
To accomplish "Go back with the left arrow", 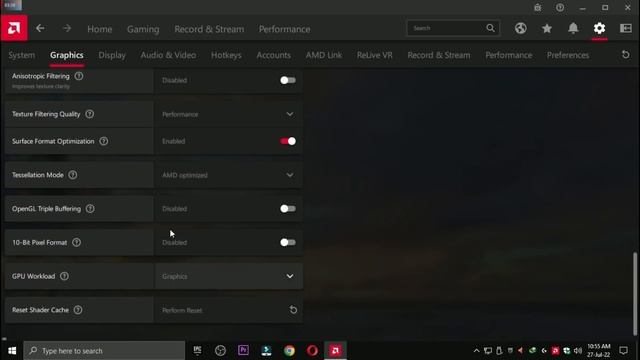I will point(40,29).
